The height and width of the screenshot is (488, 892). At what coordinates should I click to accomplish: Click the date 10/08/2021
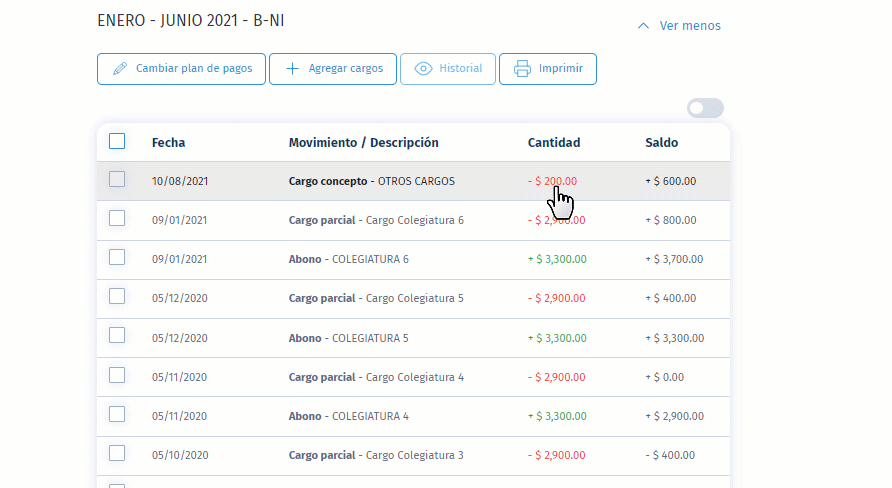point(180,181)
